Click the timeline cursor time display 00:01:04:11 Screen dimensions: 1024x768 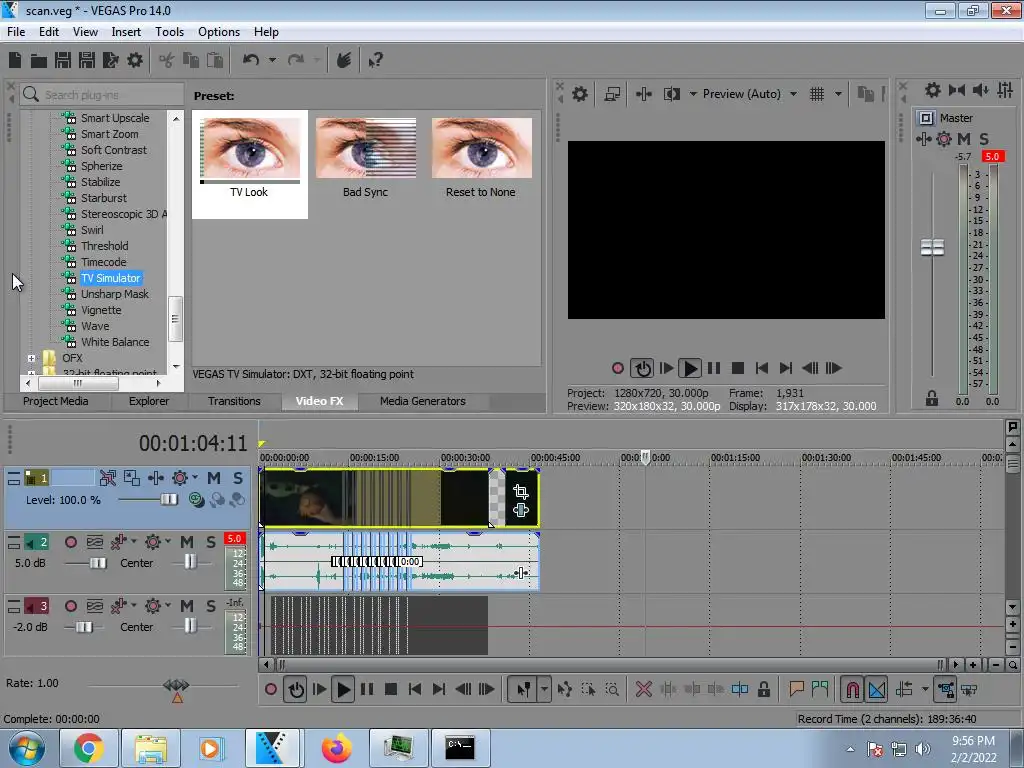(193, 443)
